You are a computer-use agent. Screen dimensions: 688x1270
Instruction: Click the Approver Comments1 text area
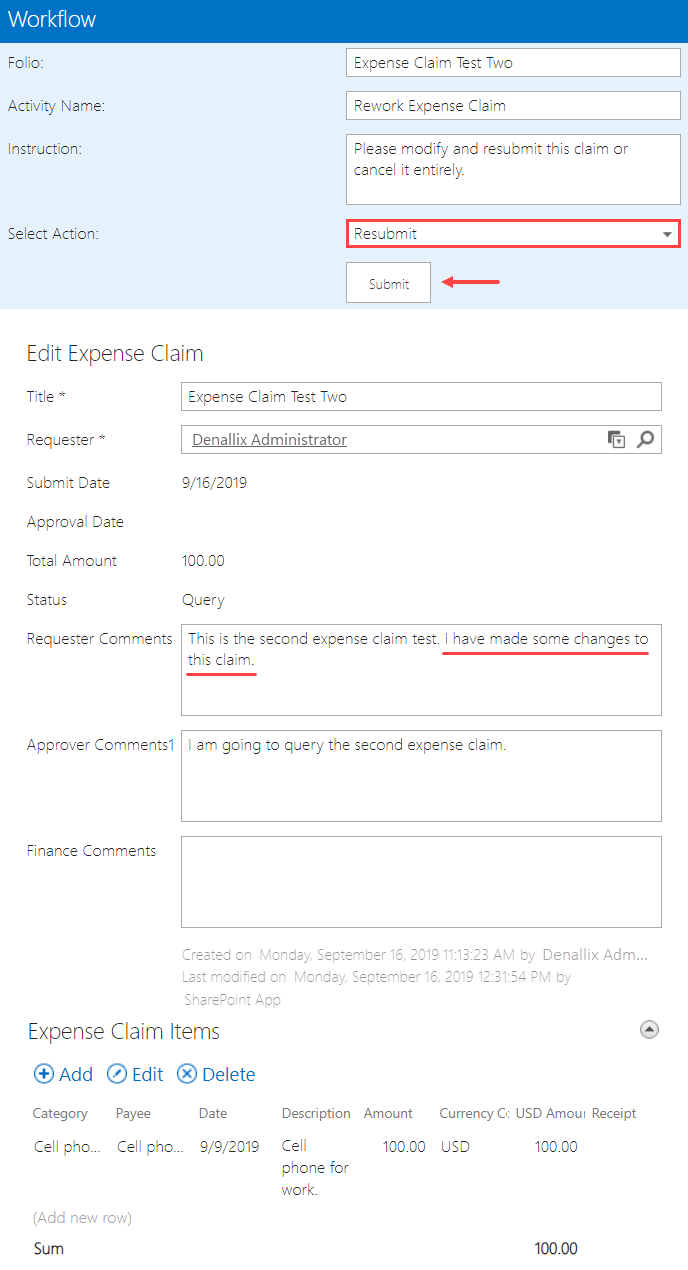tap(421, 776)
